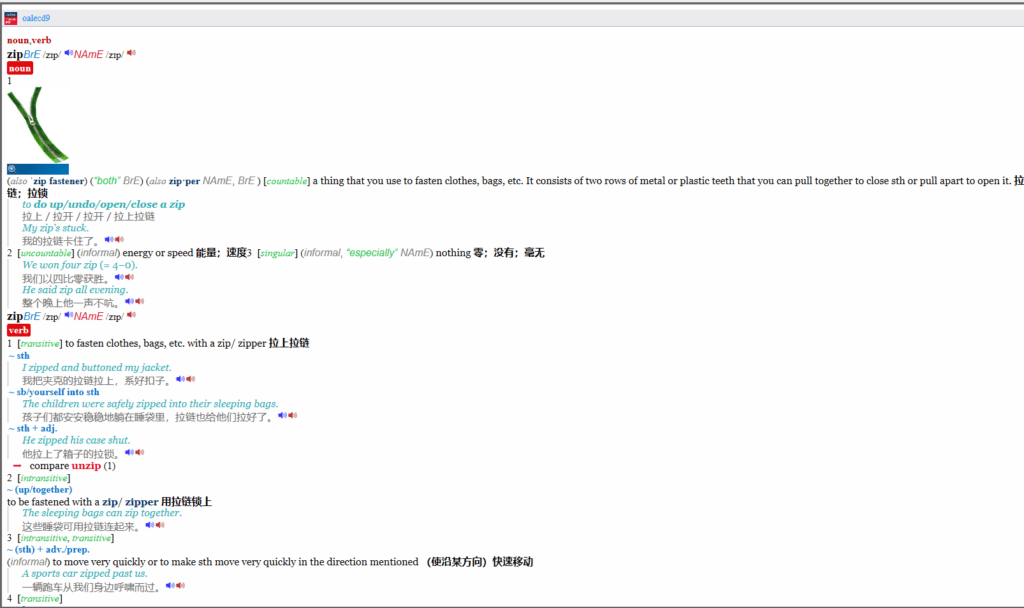Click the "noun,verb" part-of-speech header
This screenshot has width=1024, height=608.
(29, 40)
